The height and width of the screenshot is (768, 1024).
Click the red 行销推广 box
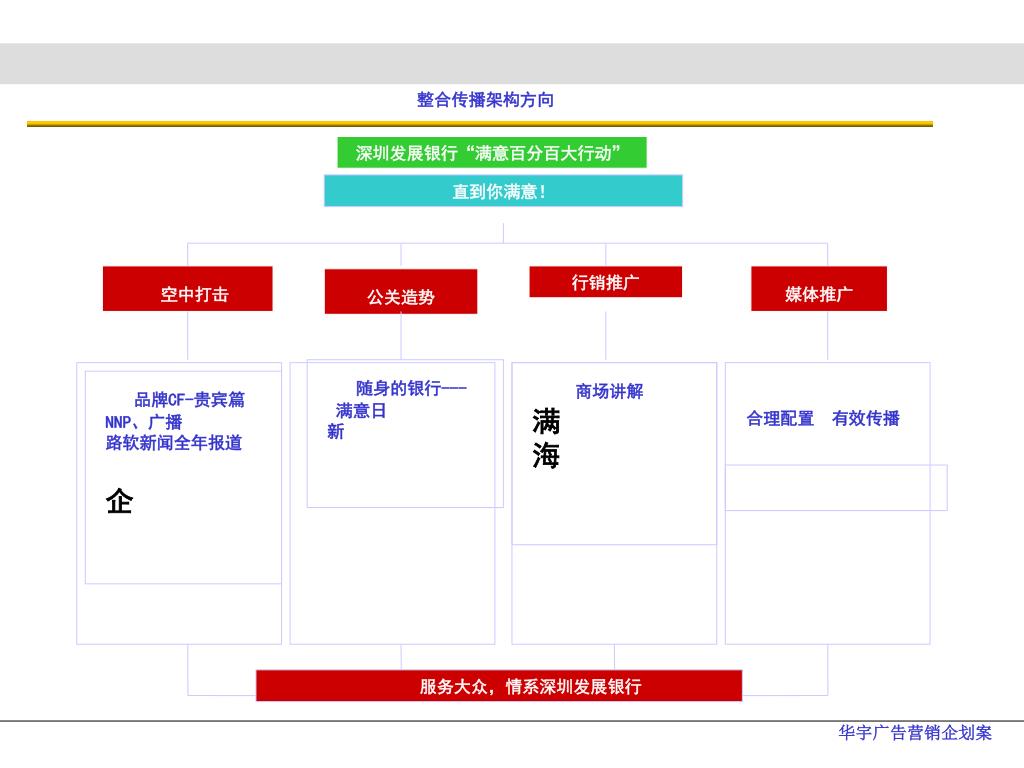pos(605,281)
